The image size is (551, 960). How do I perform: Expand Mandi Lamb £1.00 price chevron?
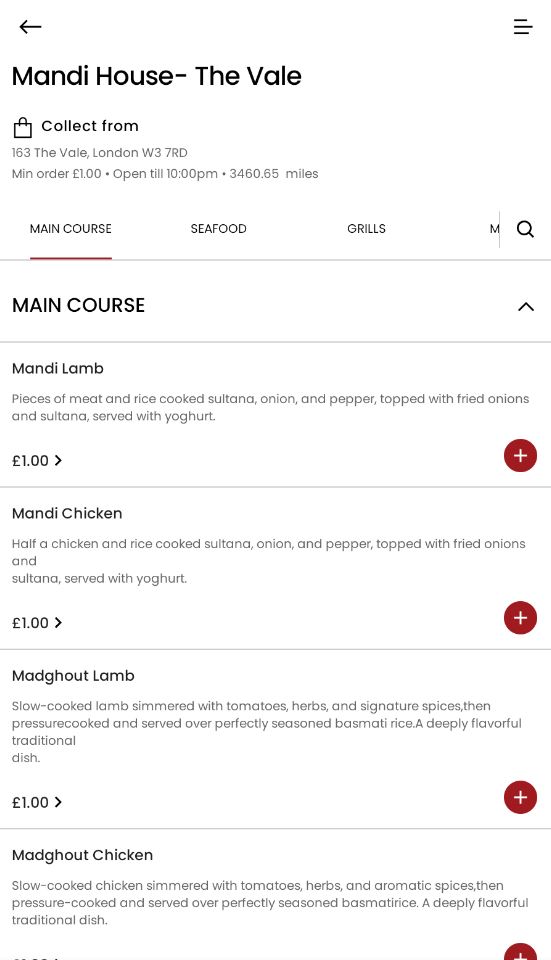tap(58, 460)
